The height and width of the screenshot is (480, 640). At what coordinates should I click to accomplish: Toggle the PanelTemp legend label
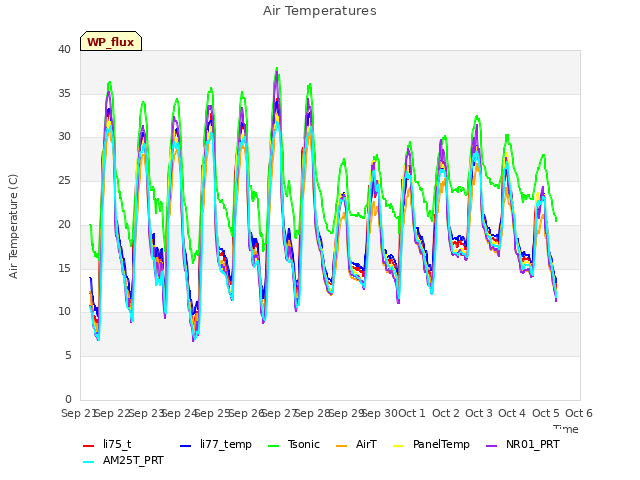coord(441,444)
